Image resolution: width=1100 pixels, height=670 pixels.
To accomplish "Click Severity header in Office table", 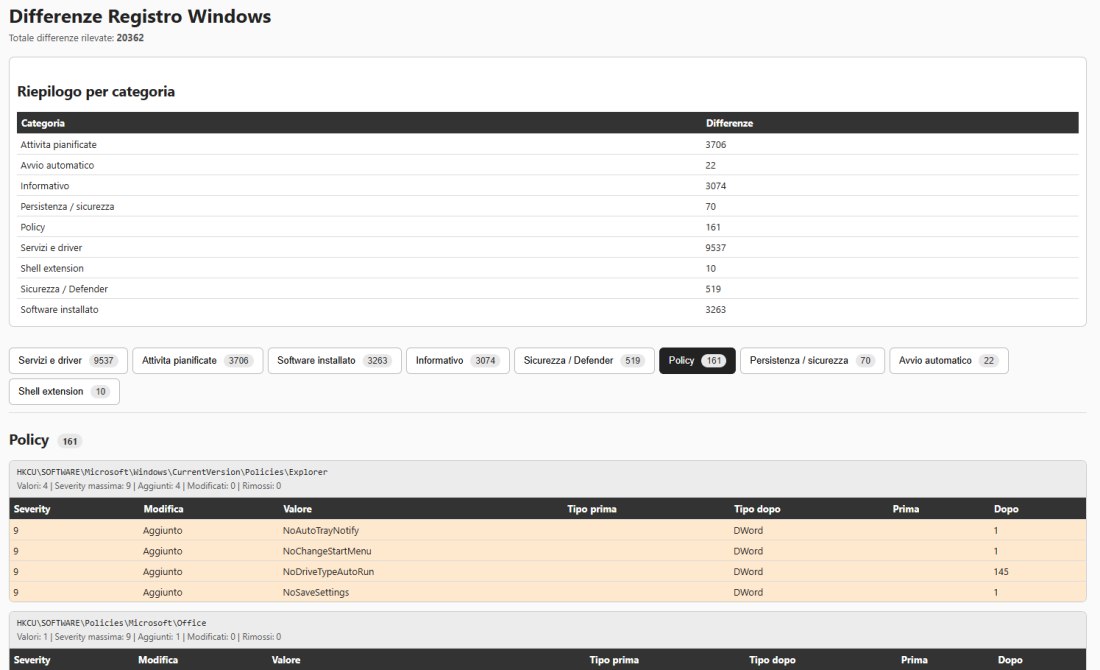I will (x=32, y=659).
